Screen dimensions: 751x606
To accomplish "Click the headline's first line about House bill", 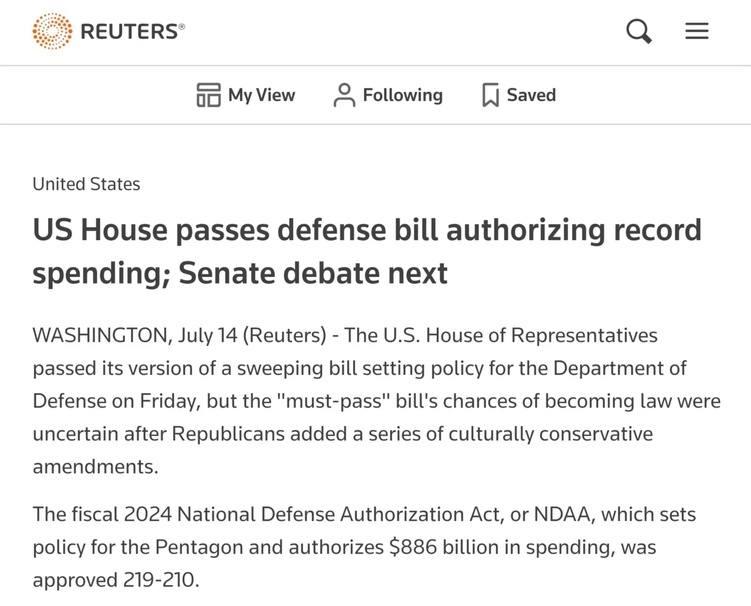I will click(x=367, y=230).
